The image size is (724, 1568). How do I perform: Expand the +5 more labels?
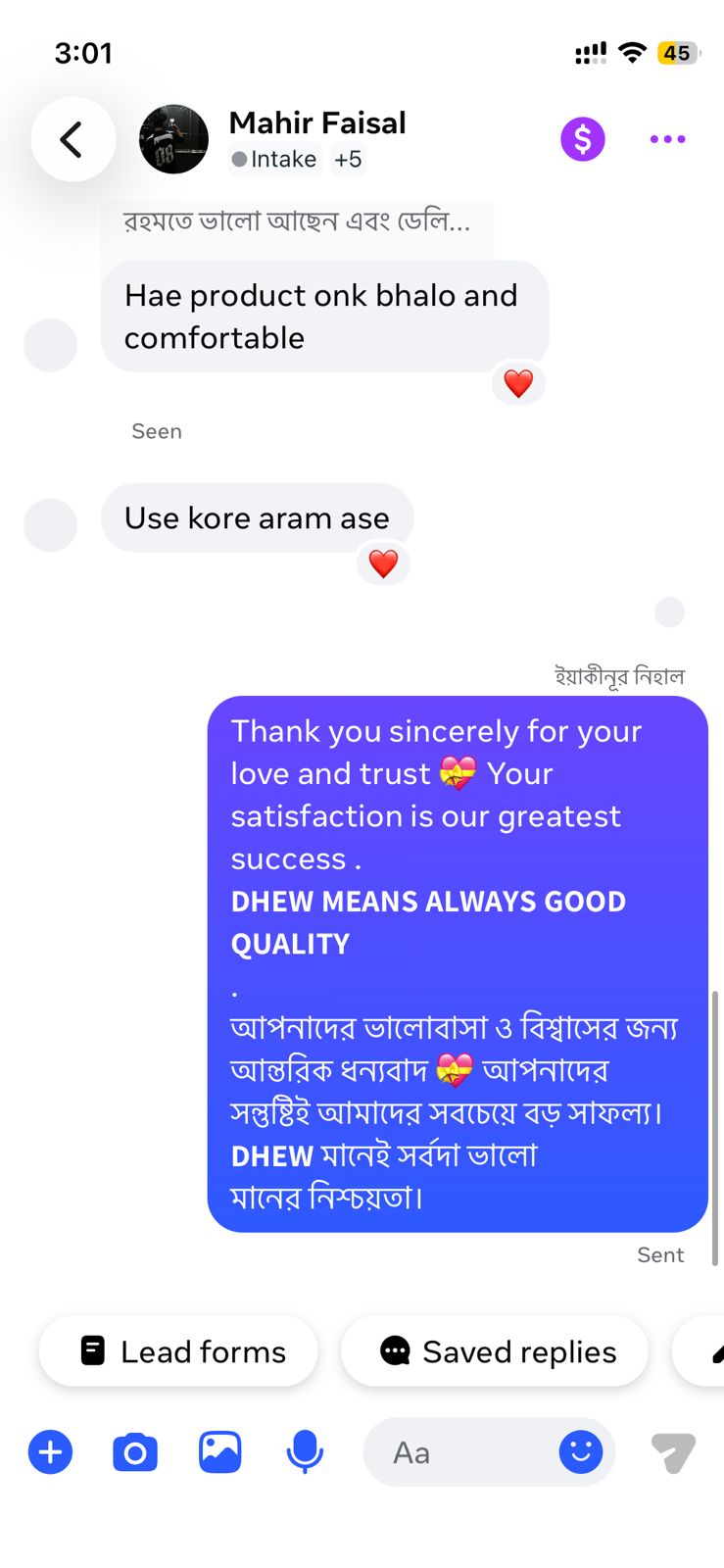pyautogui.click(x=348, y=159)
